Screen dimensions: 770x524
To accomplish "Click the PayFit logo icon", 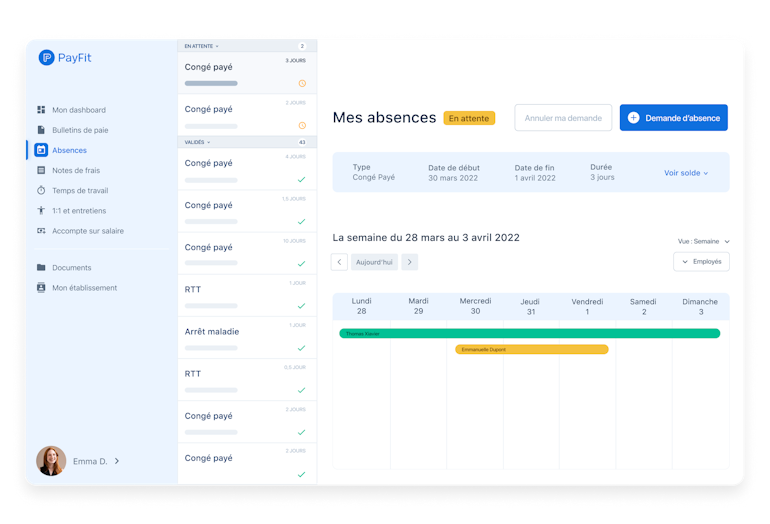I will (46, 57).
